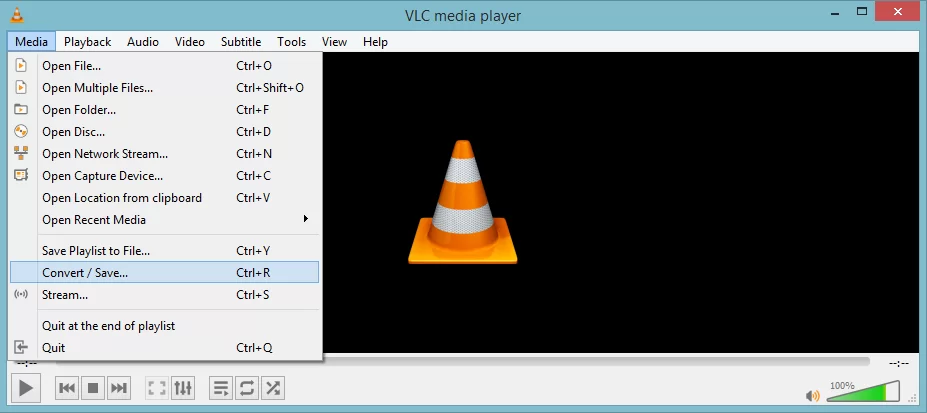This screenshot has width=927, height=413.
Task: Click the Open Network Stream icon
Action: (21, 154)
